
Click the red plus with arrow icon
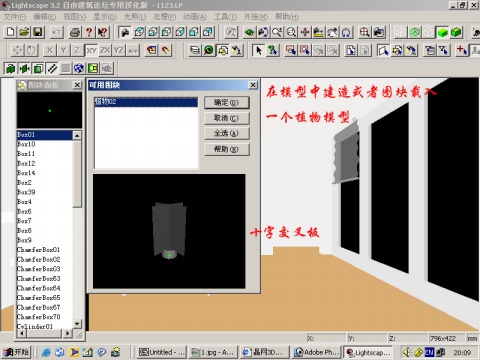coord(462,50)
